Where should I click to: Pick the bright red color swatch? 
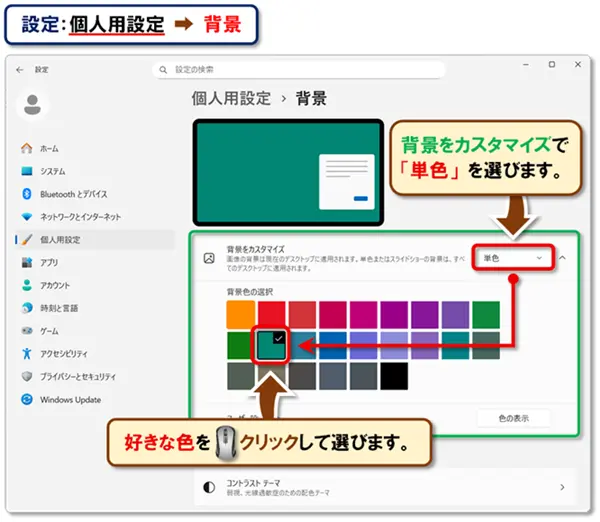point(271,315)
